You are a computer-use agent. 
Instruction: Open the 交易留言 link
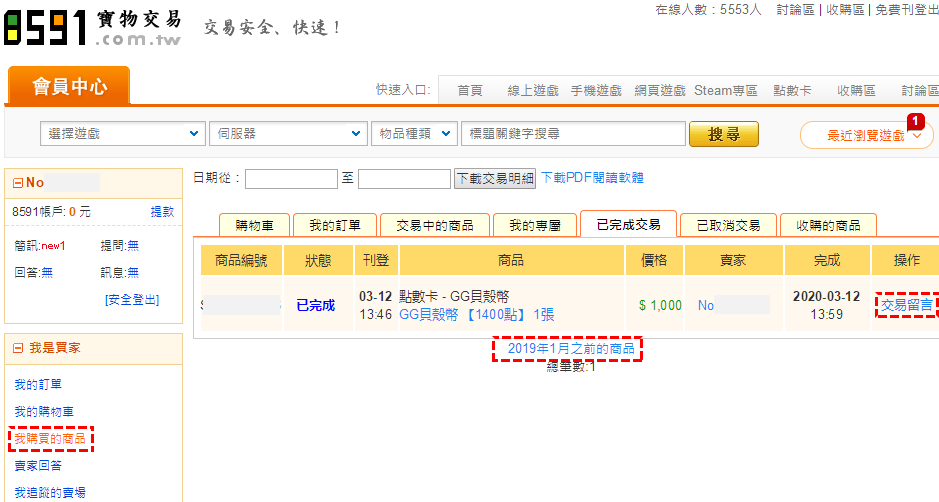pos(907,305)
